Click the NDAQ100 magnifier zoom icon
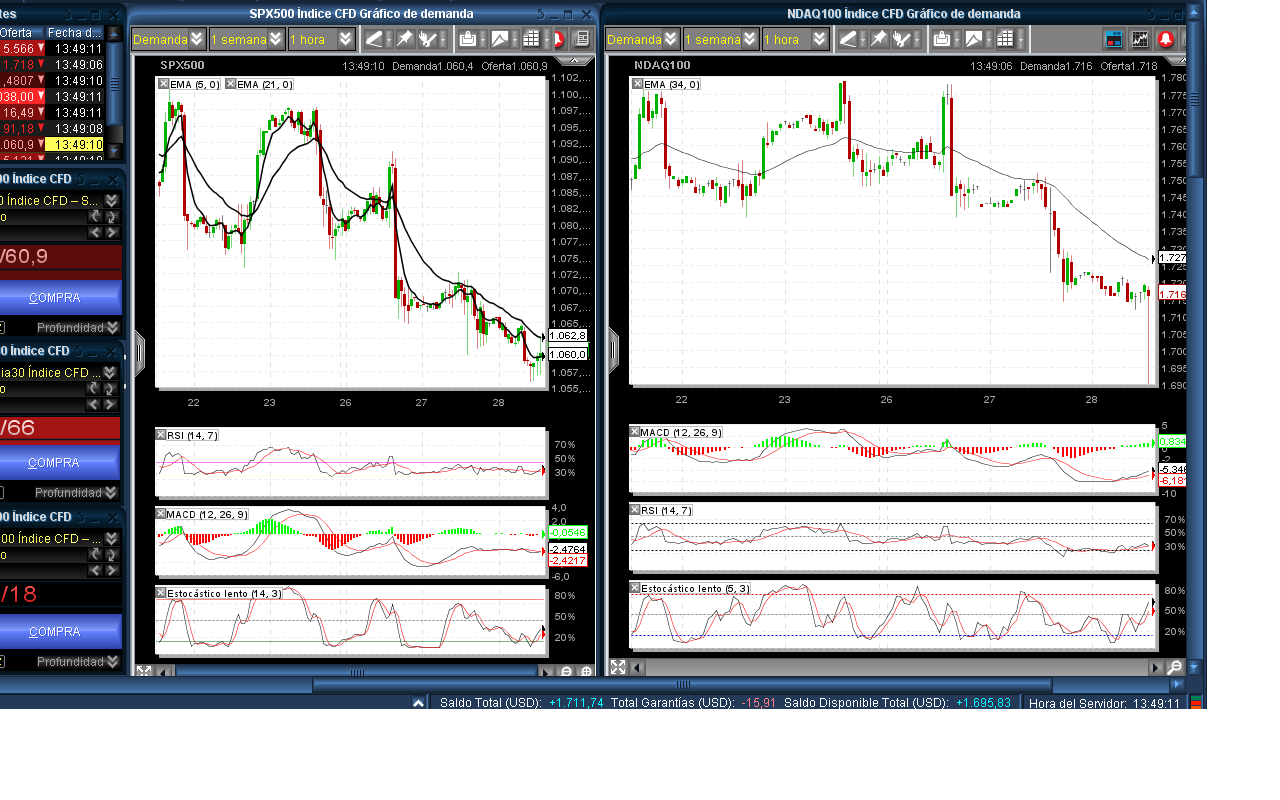The image size is (1280, 800). (1175, 667)
